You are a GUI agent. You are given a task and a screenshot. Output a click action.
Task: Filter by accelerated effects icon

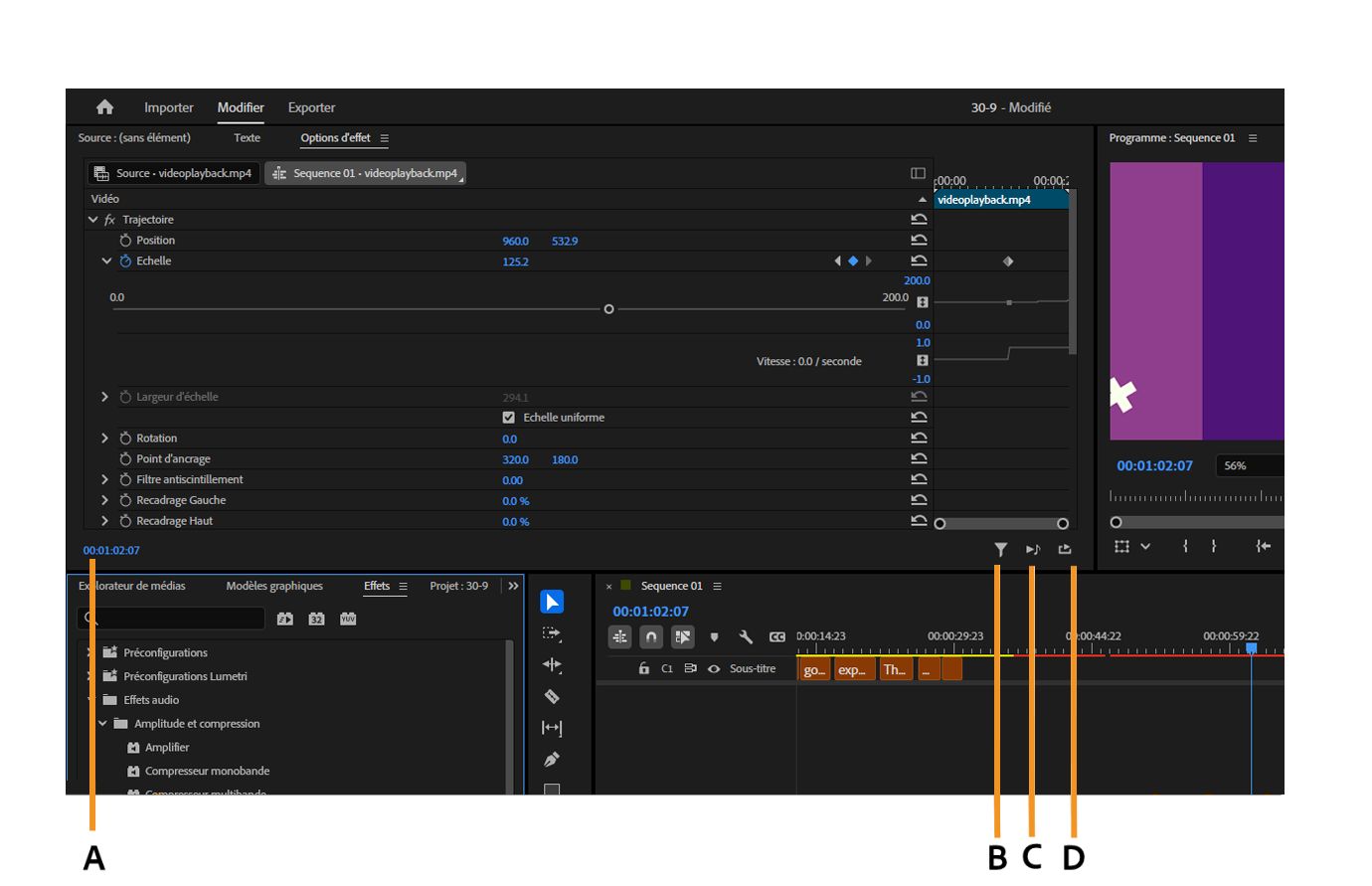[x=284, y=619]
